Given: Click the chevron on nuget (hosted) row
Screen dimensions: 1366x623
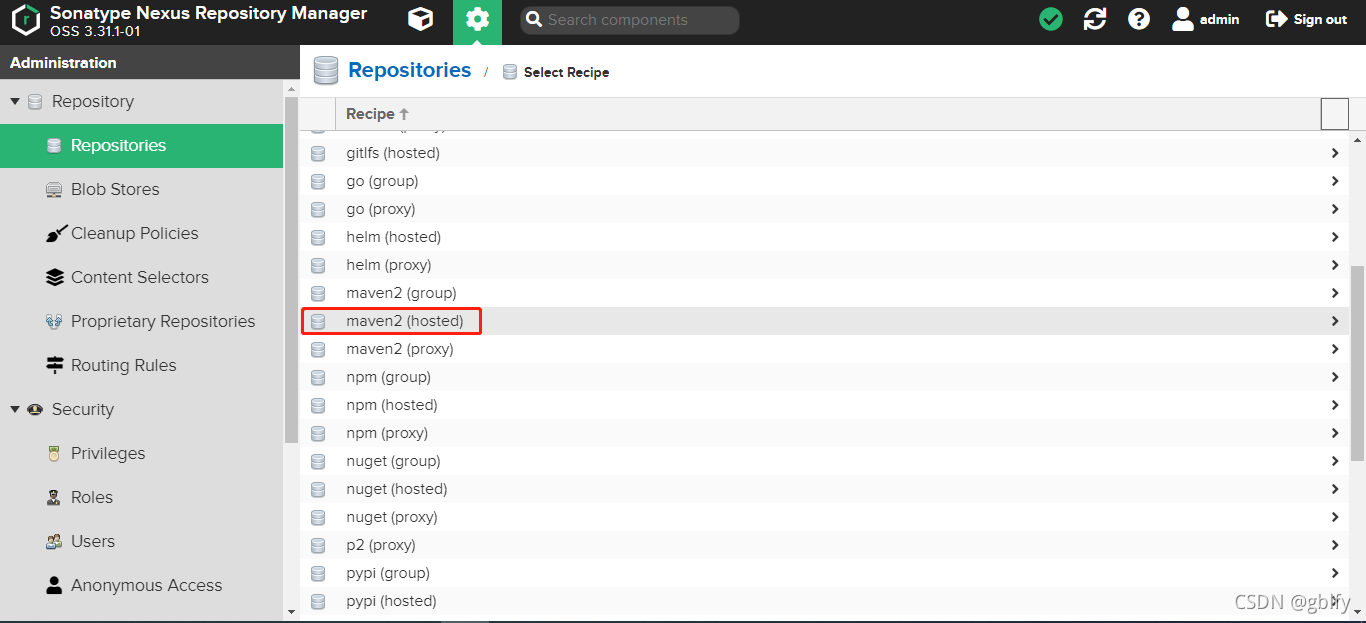Looking at the screenshot, I should 1335,489.
